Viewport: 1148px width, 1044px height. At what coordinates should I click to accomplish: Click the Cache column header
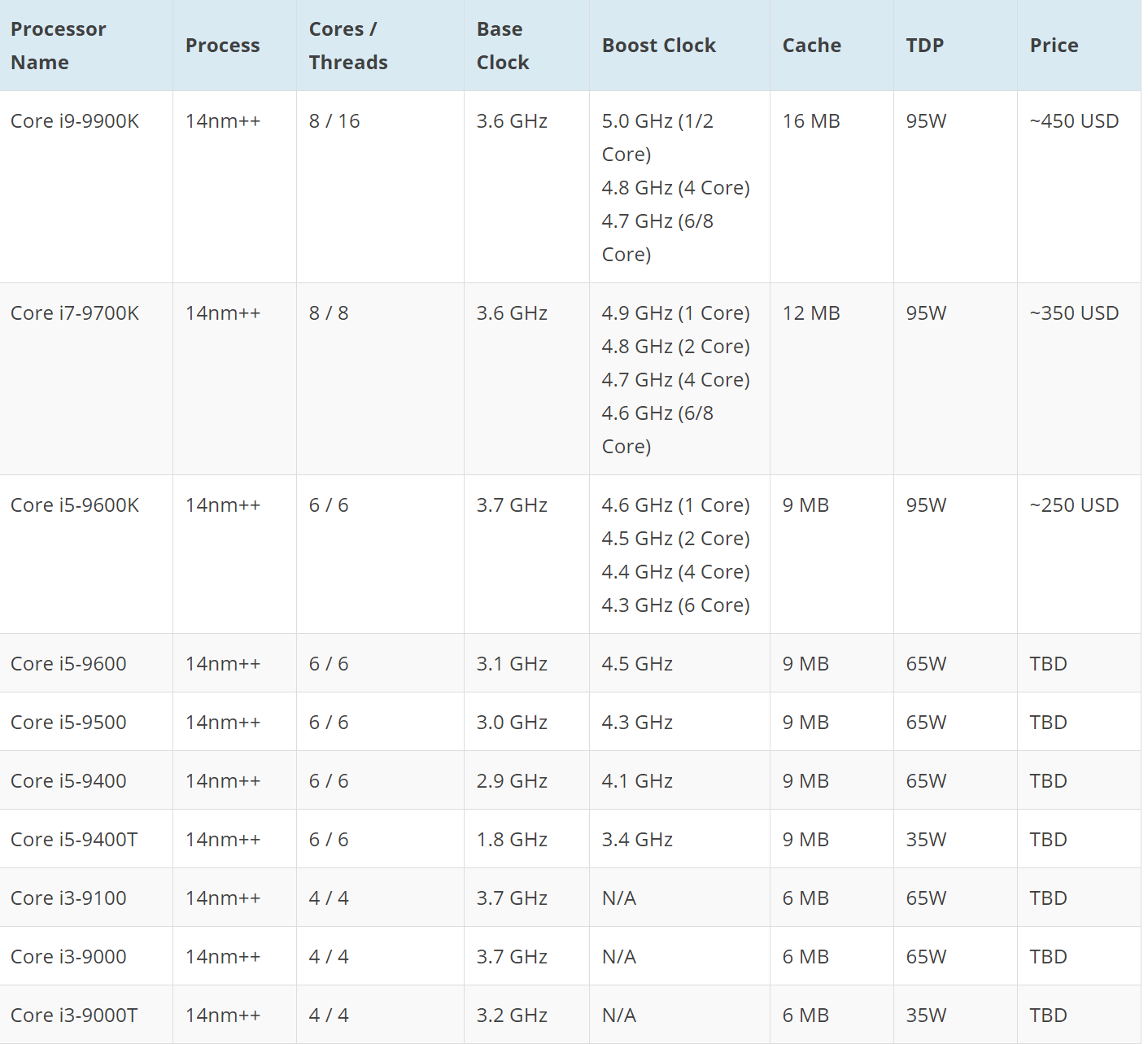pos(811,46)
